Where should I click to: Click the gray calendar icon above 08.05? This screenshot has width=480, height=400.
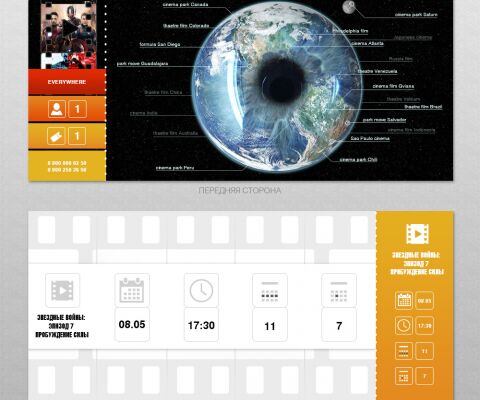tap(132, 290)
